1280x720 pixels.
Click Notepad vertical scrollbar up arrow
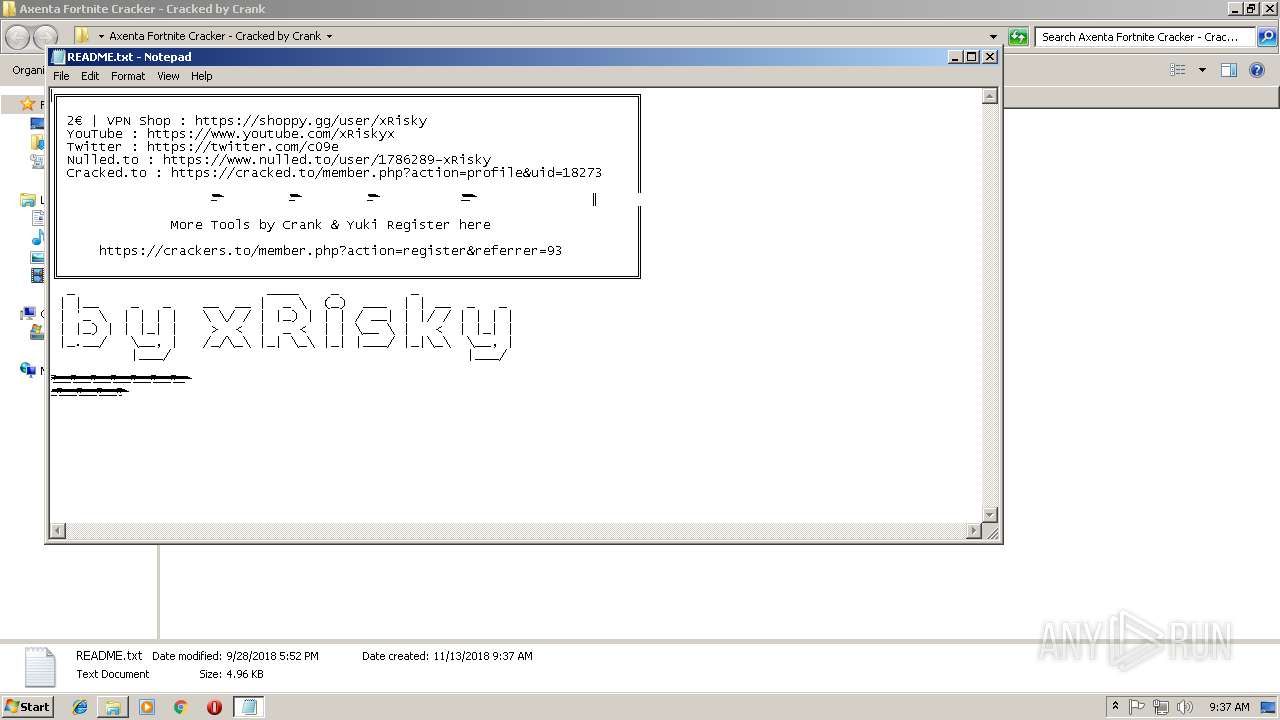(x=990, y=96)
